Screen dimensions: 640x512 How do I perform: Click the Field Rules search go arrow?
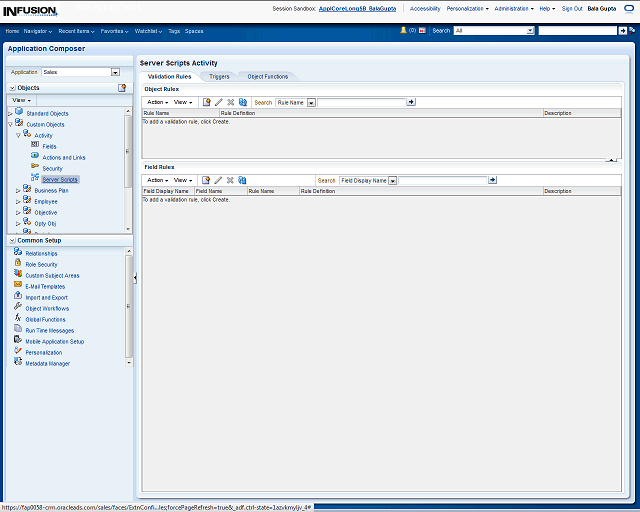coord(492,180)
